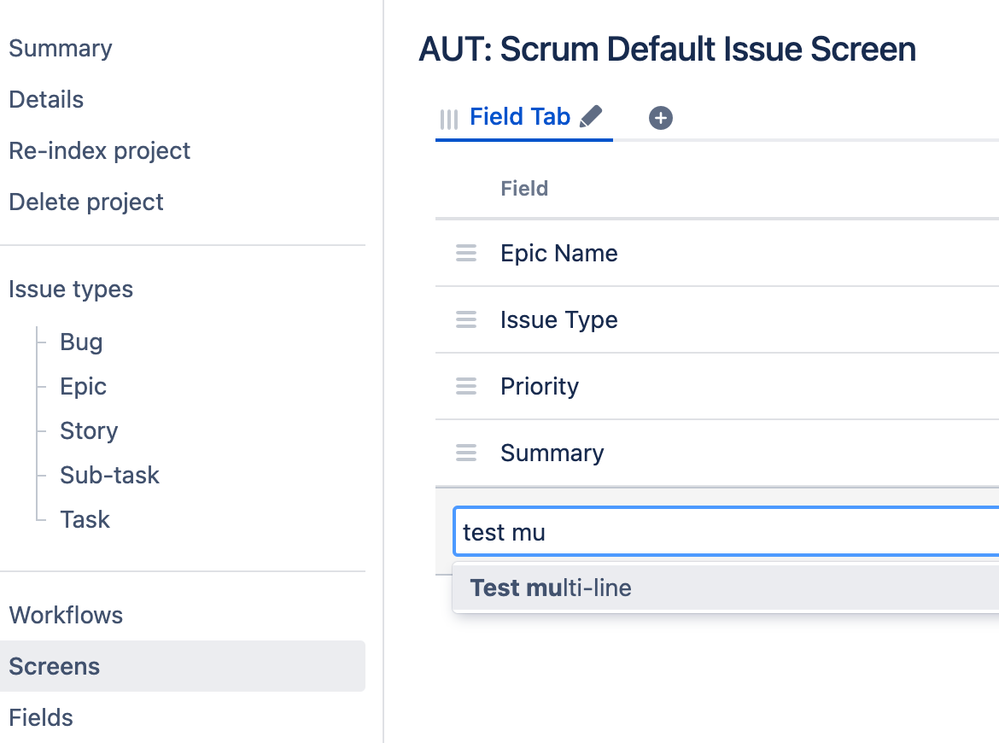The width and height of the screenshot is (999, 743).
Task: Grab the Field Tab reorder handle
Action: tap(449, 119)
